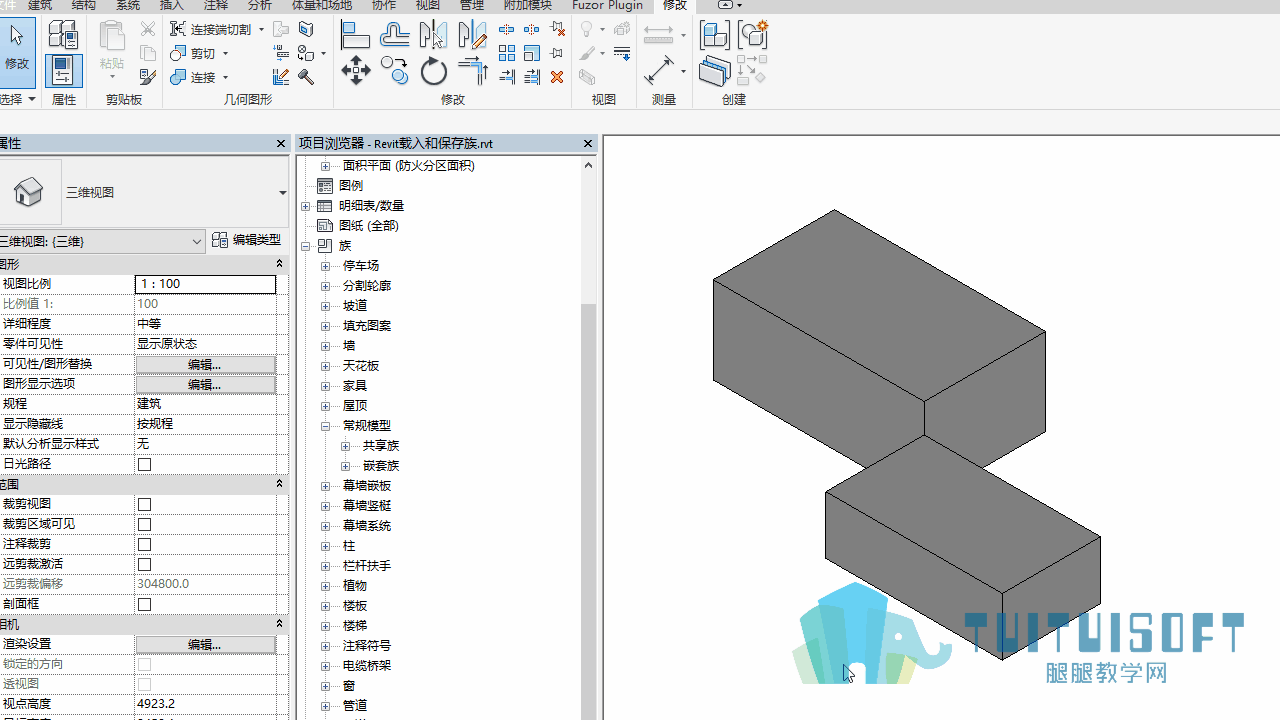
Task: Open the 三维视图 type selector dropdown
Action: 282,192
